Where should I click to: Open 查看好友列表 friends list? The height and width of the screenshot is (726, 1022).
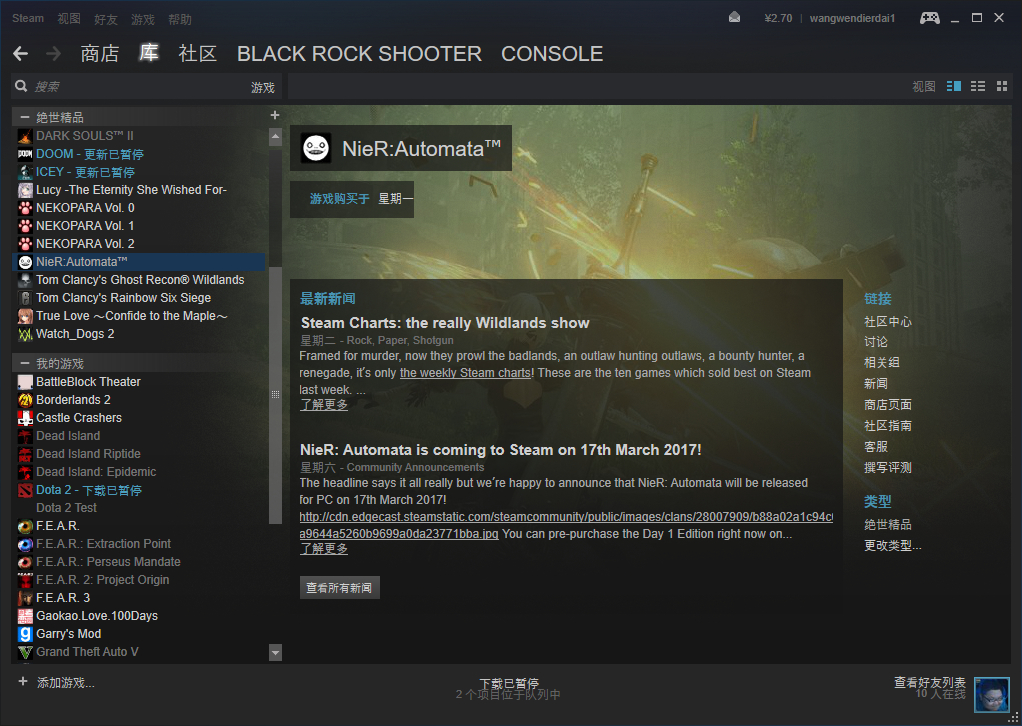click(929, 682)
